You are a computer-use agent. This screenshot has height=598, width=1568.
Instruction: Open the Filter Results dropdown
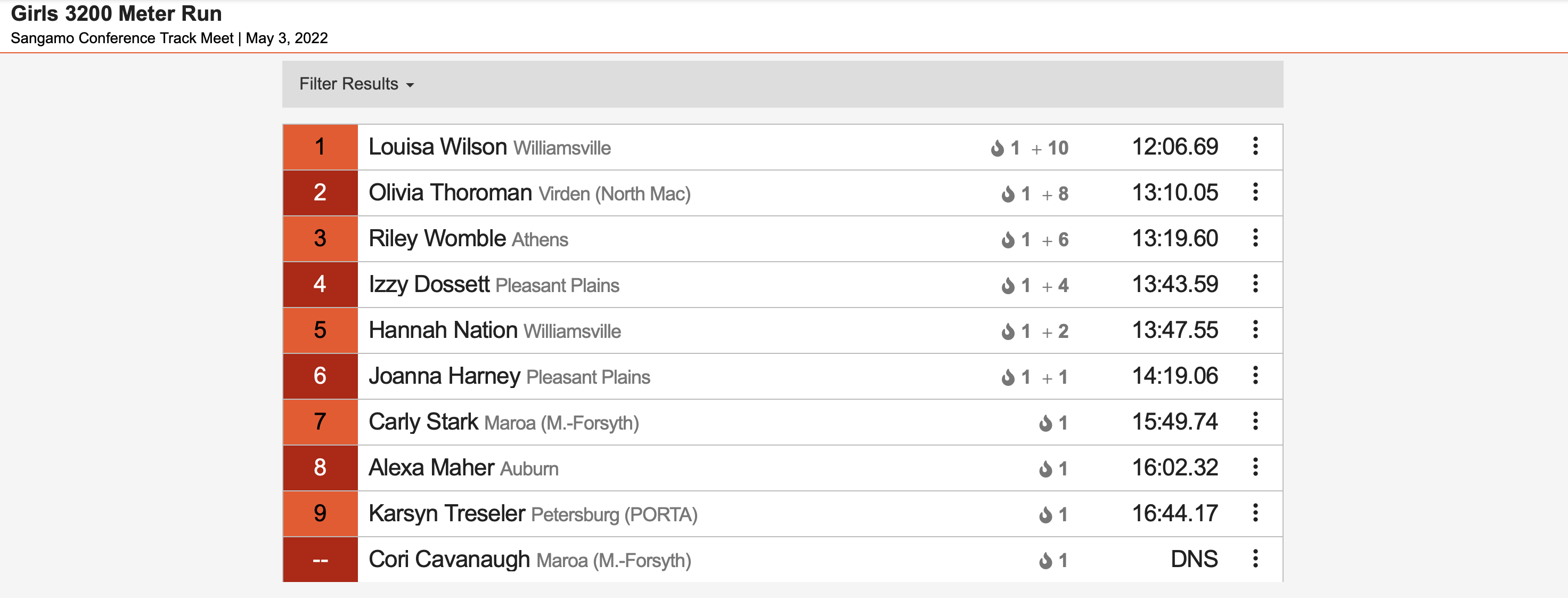point(356,84)
